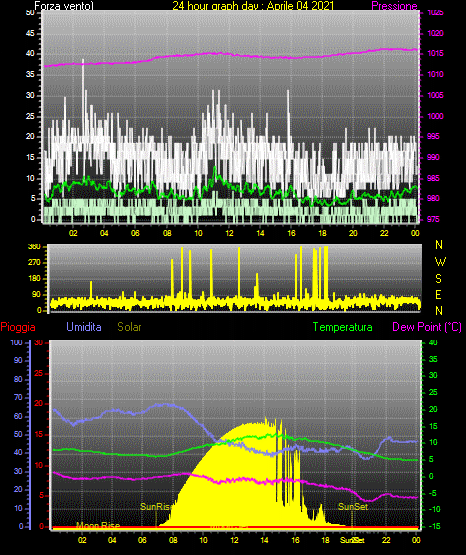Screen dimensions: 466x555
Task: Click the 'Solar' legend label
Action: point(129,327)
